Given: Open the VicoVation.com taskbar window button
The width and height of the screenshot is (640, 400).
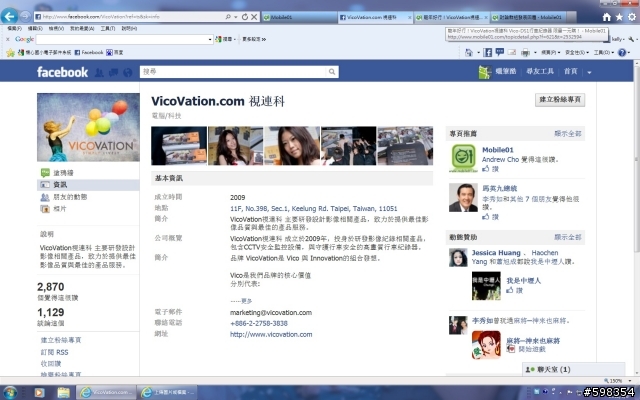Looking at the screenshot, I should [x=106, y=393].
